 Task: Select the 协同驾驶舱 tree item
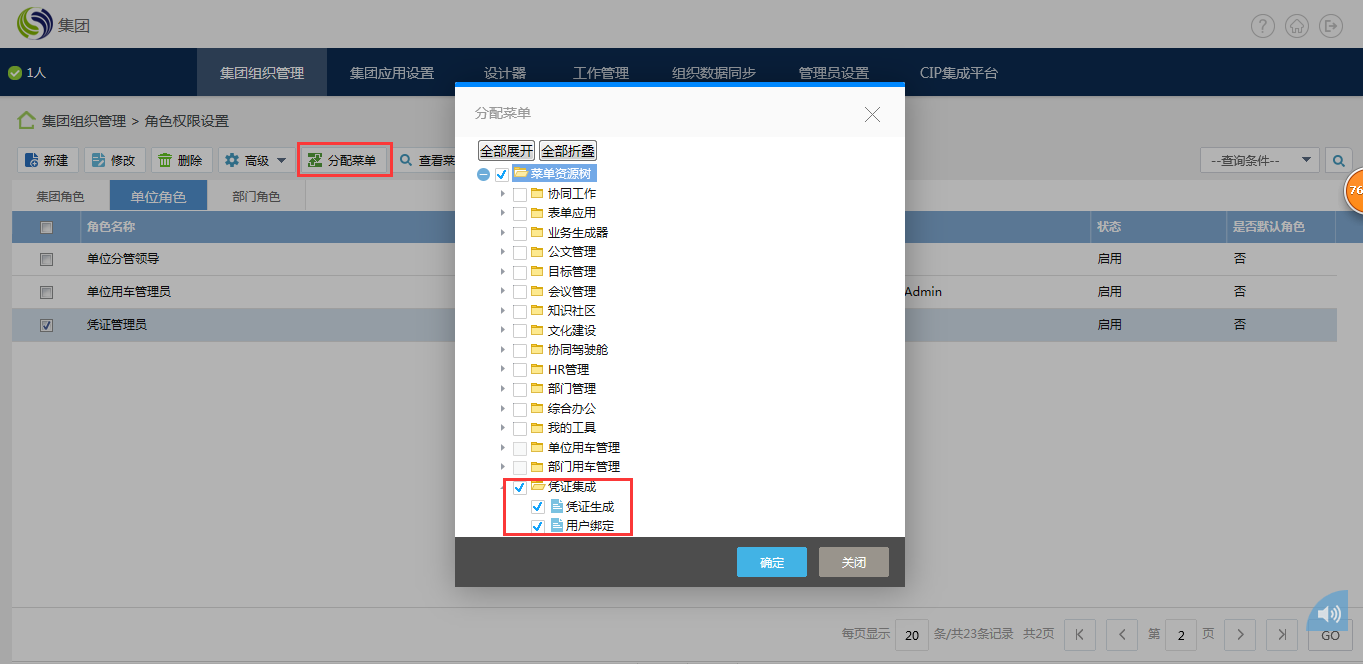pyautogui.click(x=578, y=350)
